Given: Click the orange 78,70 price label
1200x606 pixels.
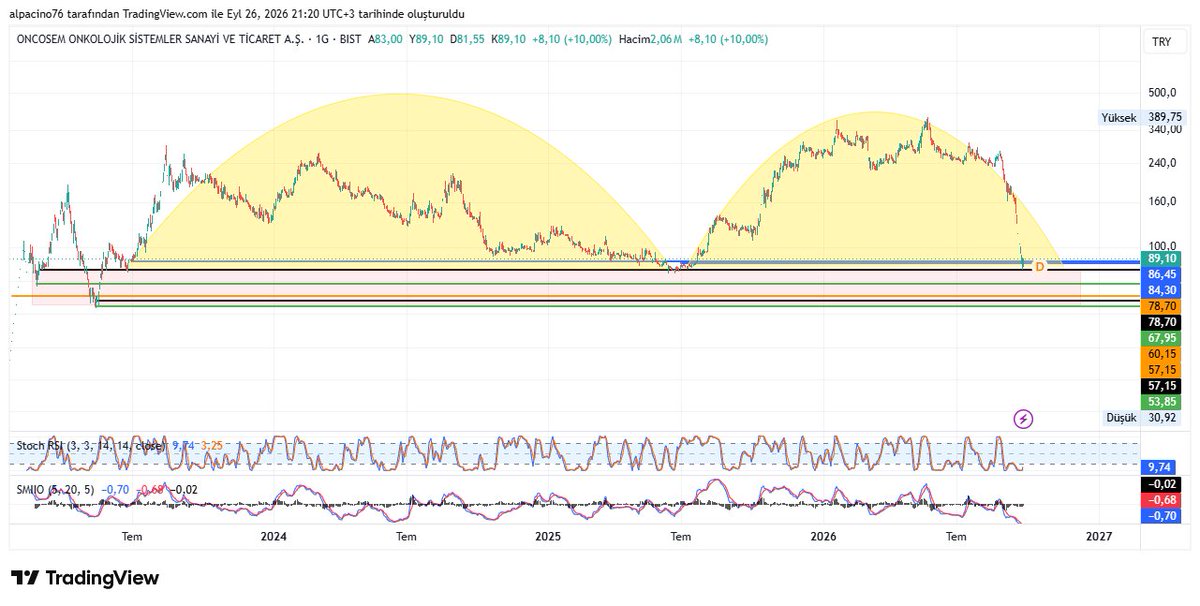Looking at the screenshot, I should click(1160, 306).
